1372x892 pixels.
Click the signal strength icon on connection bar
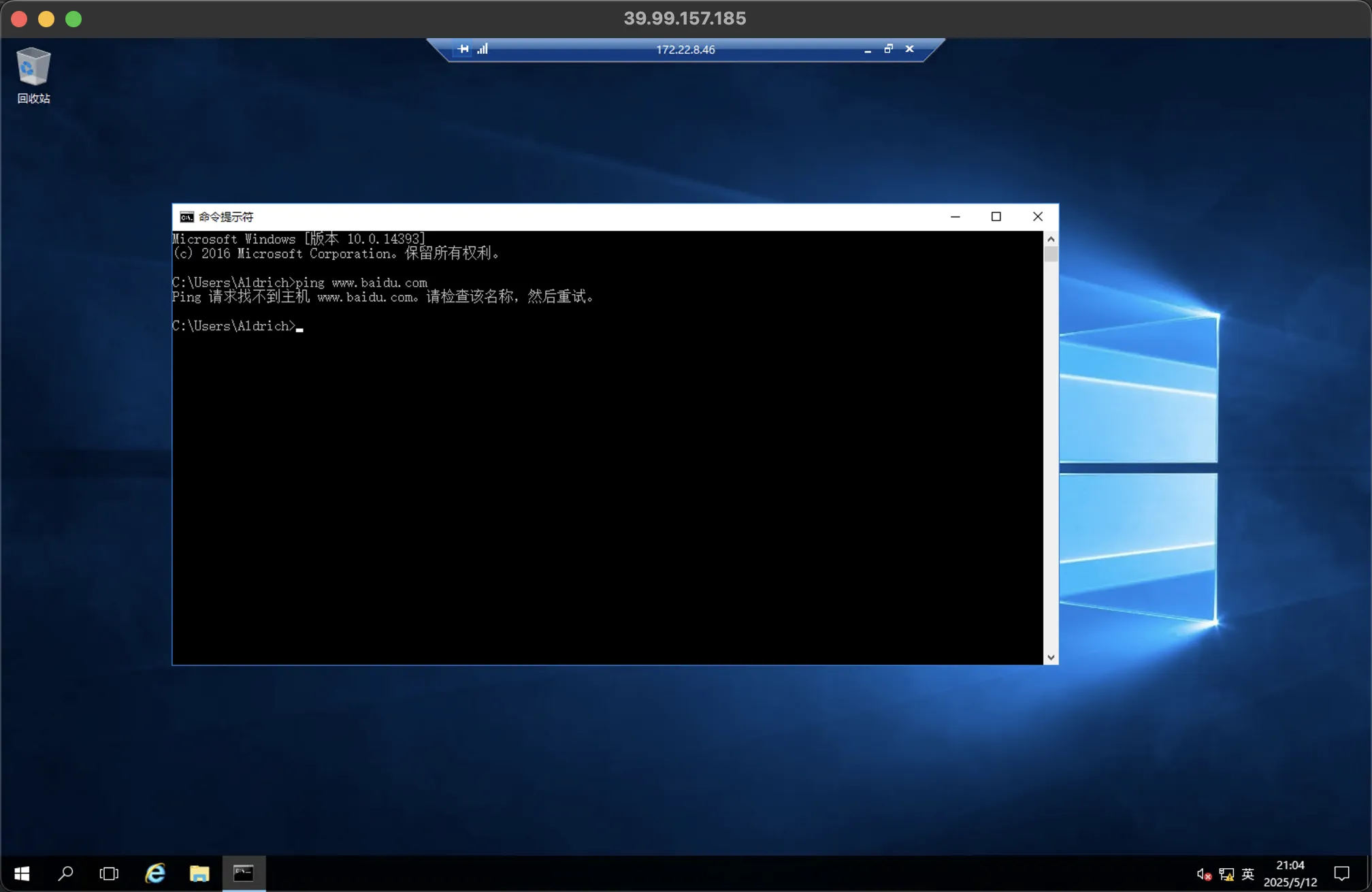483,49
